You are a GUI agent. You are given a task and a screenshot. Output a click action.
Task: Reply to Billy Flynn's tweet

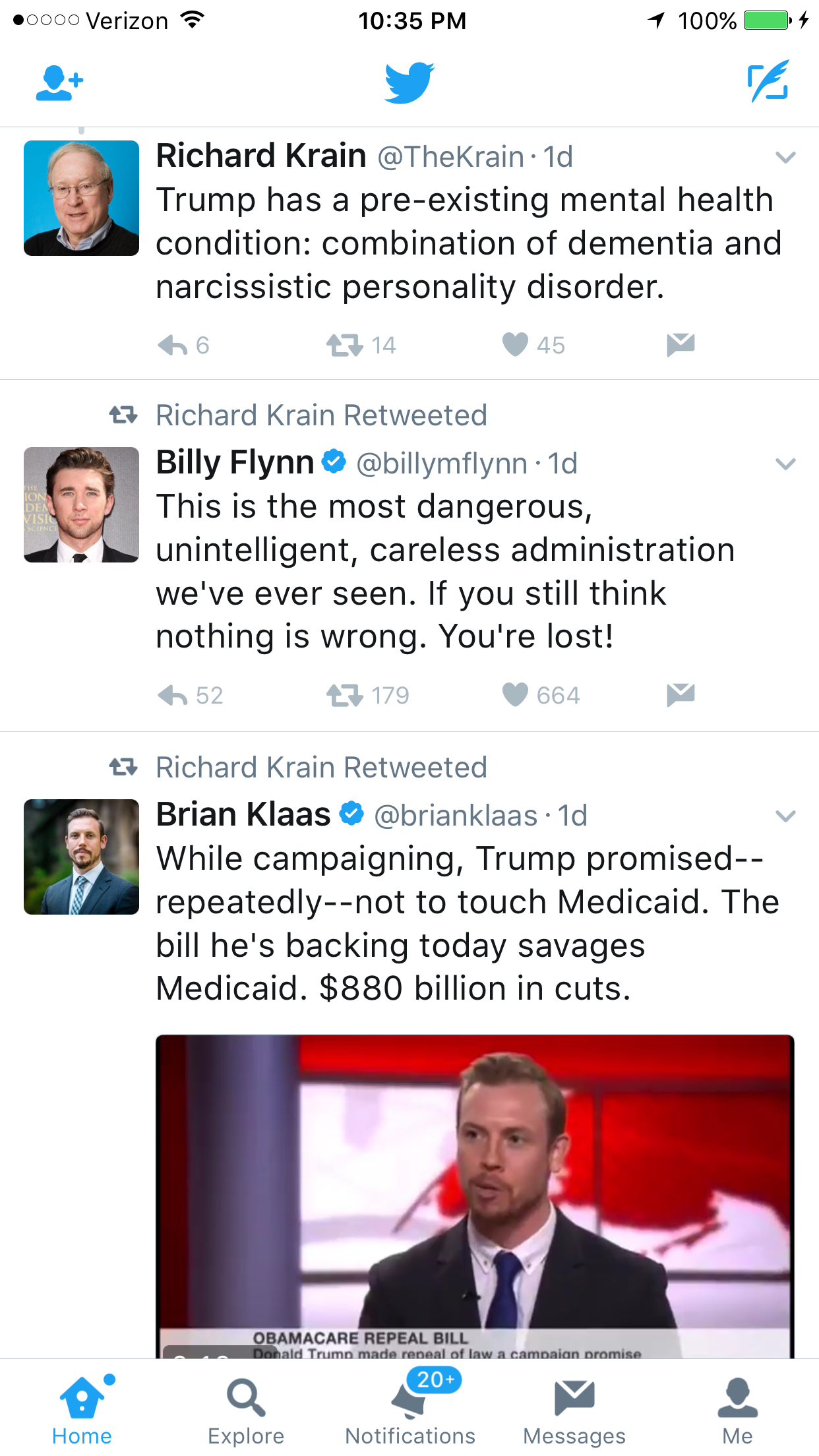click(x=173, y=695)
